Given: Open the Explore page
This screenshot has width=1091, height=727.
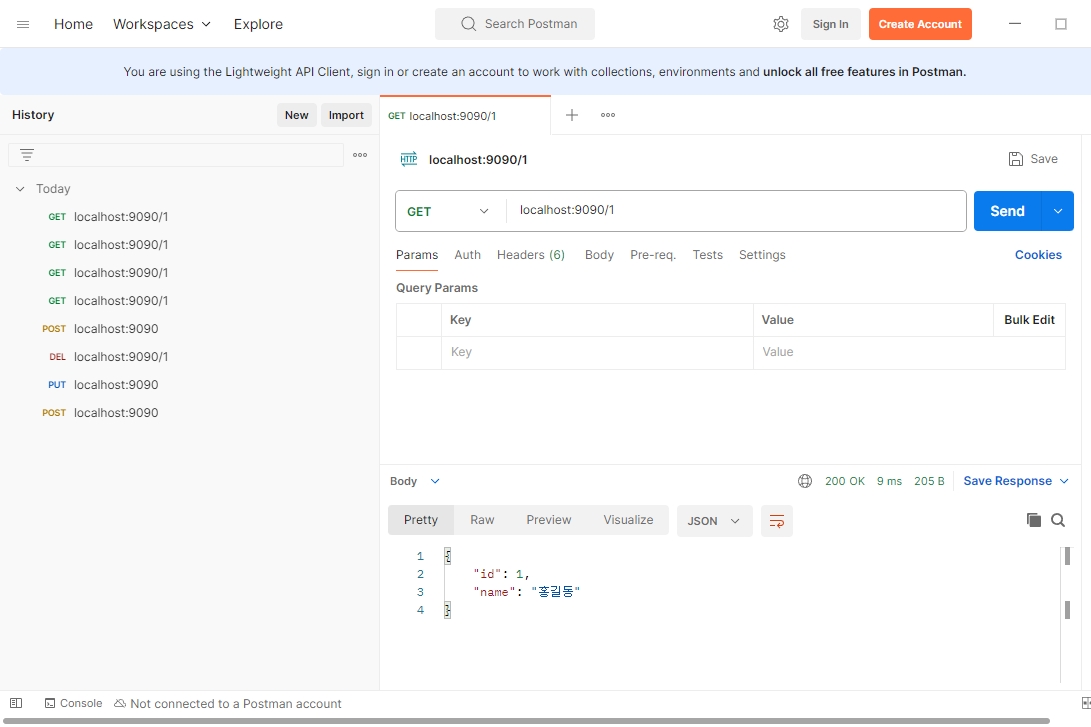Looking at the screenshot, I should [258, 24].
